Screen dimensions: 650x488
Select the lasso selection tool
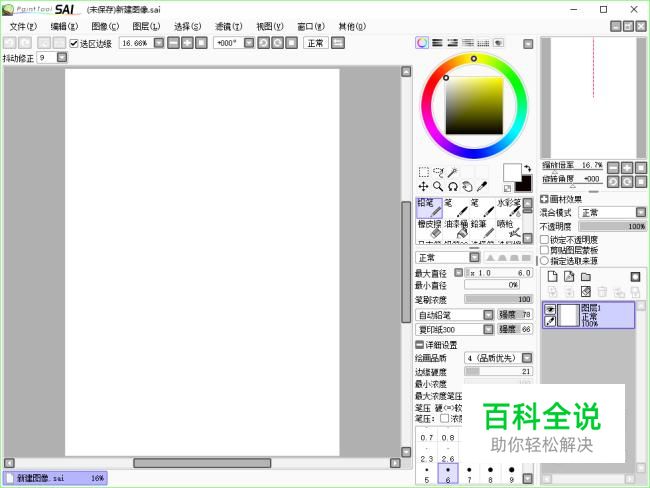(438, 172)
